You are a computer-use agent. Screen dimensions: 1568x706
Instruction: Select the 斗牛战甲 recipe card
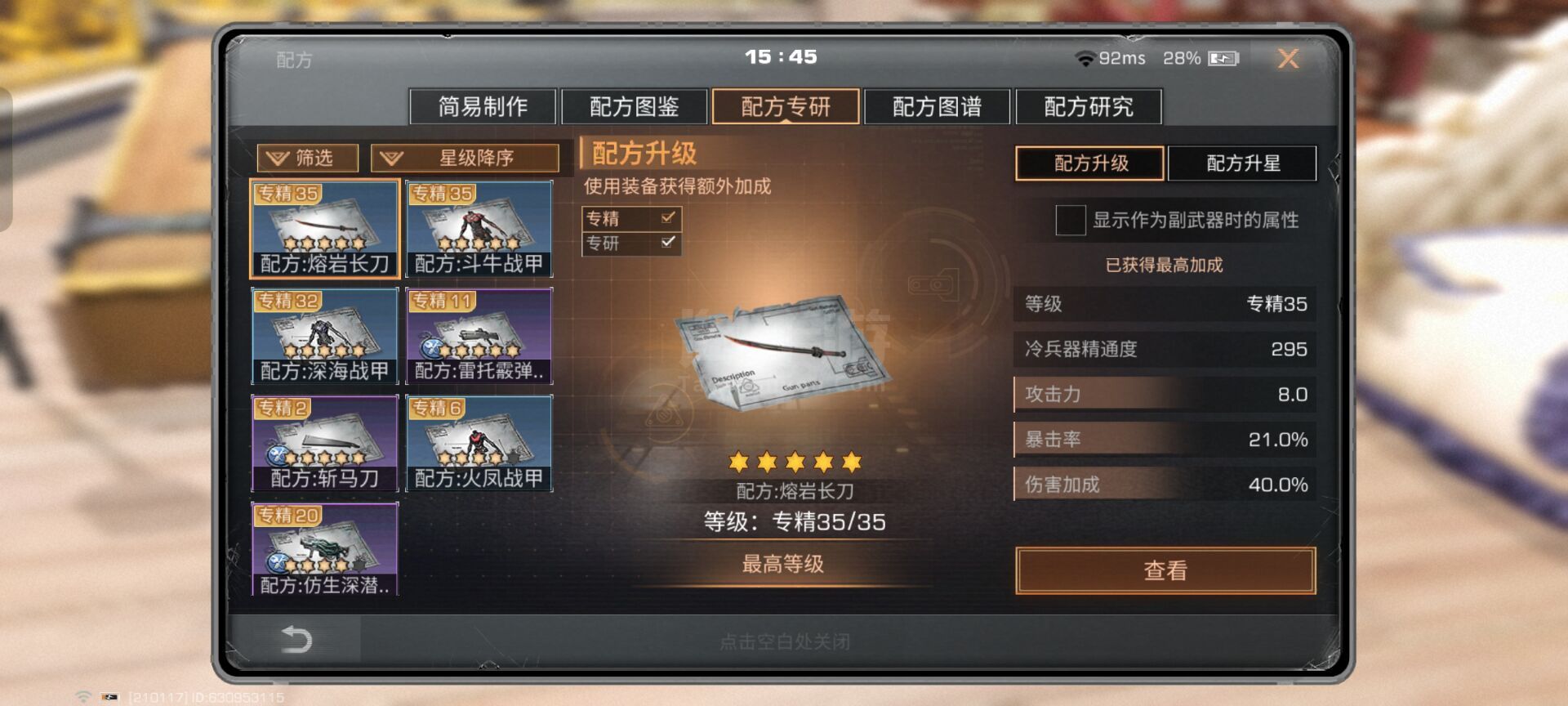[479, 229]
